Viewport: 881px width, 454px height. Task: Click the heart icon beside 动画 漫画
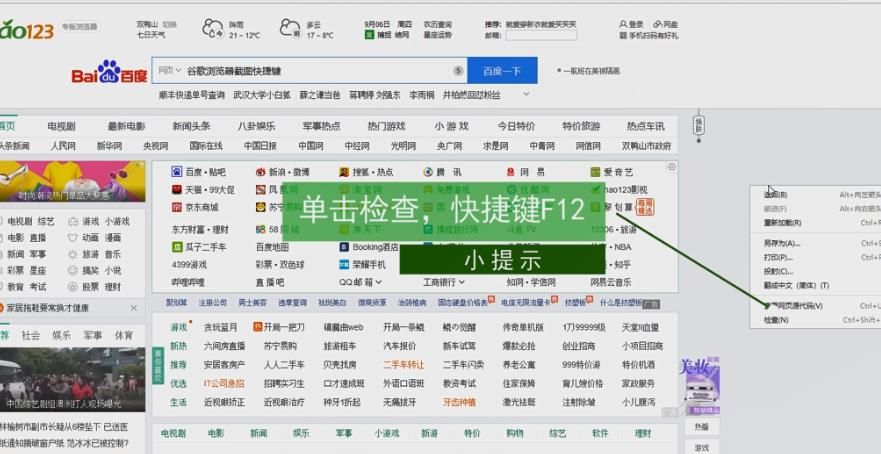point(72,238)
